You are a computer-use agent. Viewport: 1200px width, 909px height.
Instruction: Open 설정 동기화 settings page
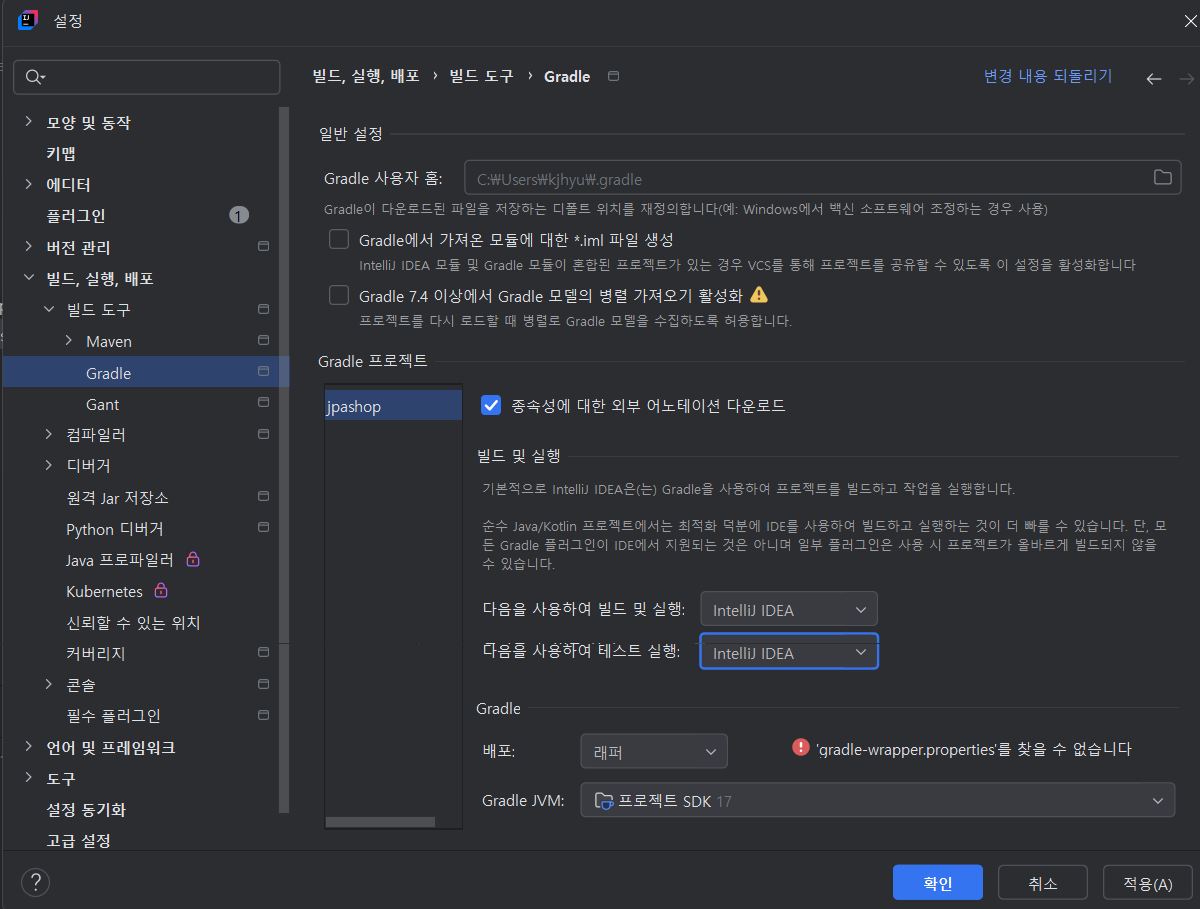click(x=86, y=809)
